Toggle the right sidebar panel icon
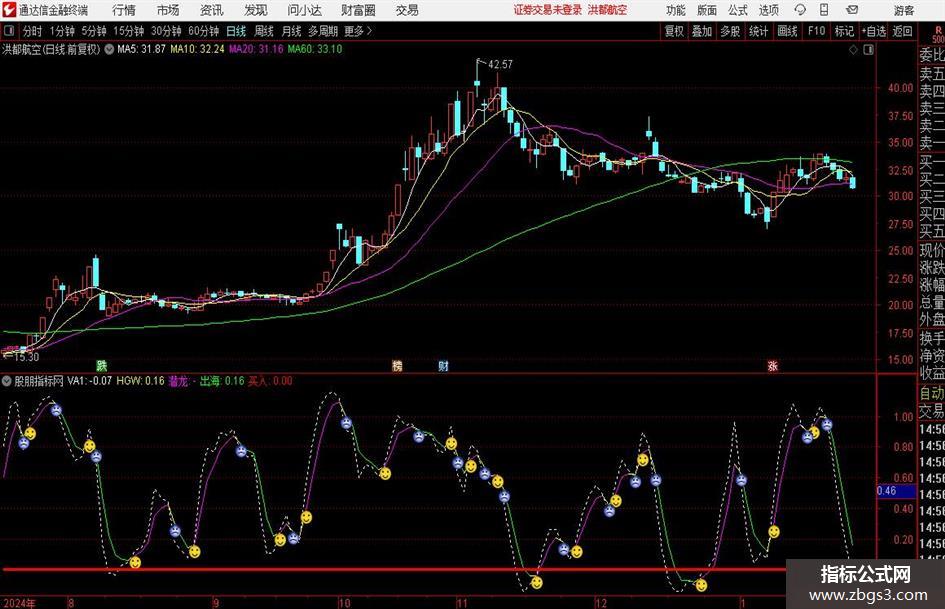Viewport: 945px width, 609px height. tap(868, 49)
